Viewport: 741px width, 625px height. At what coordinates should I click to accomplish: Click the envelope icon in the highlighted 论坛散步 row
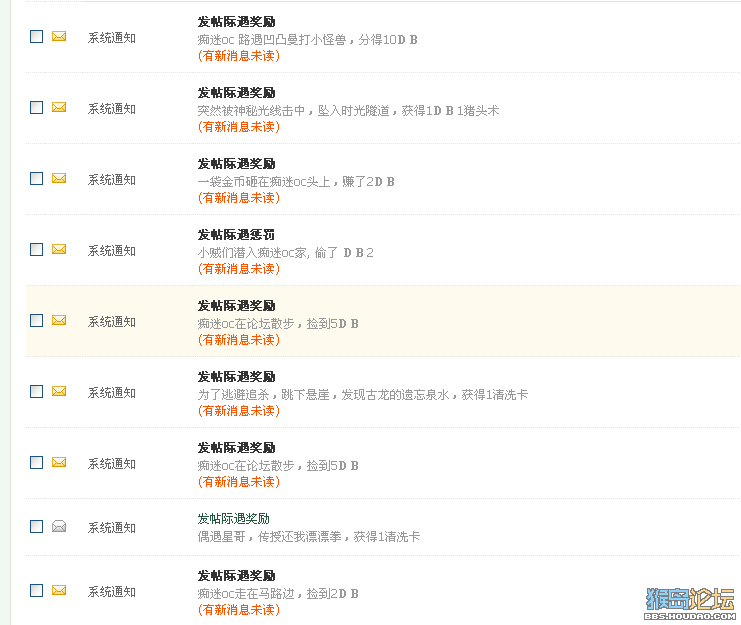click(59, 320)
